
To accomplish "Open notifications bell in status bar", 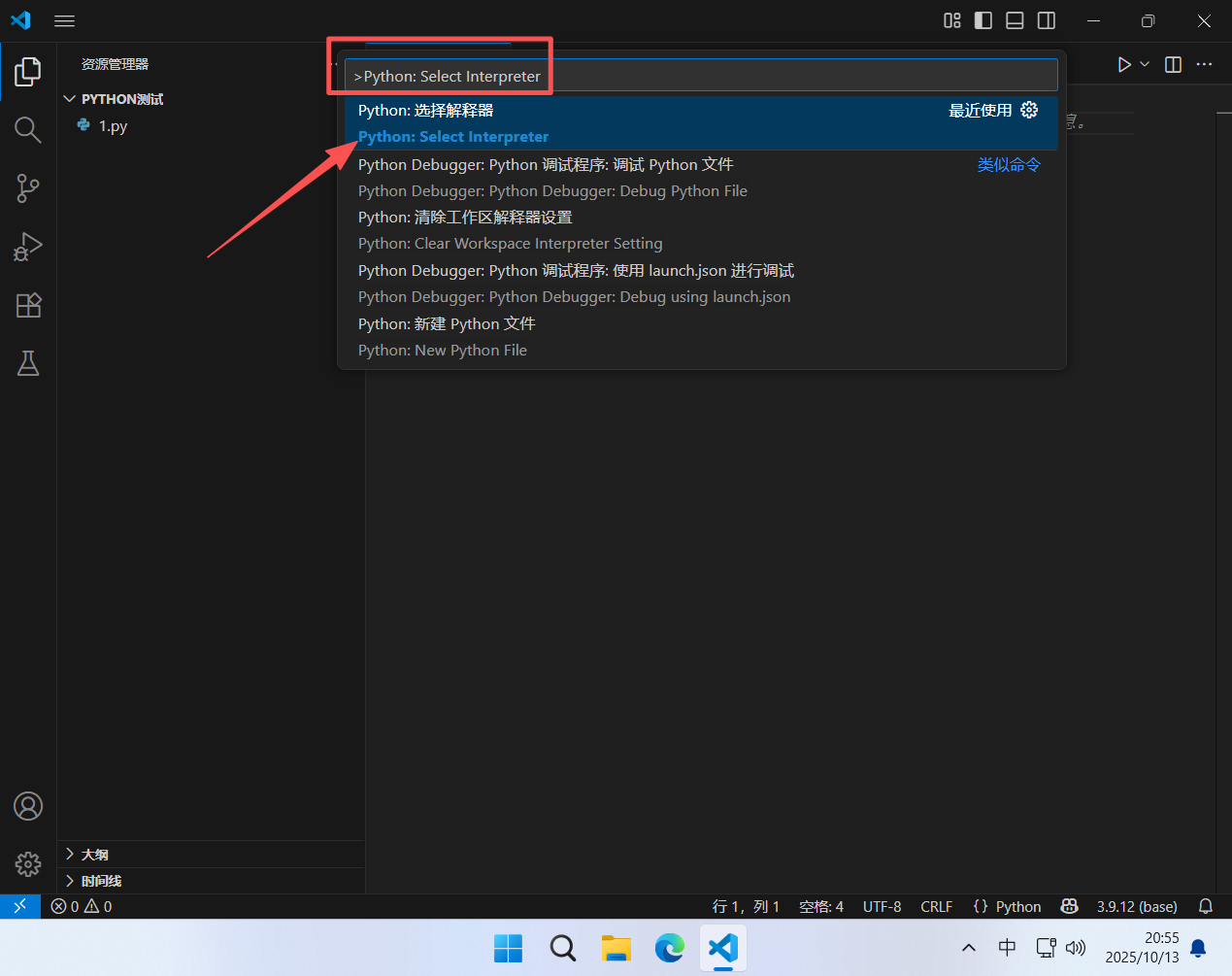I will (1206, 906).
